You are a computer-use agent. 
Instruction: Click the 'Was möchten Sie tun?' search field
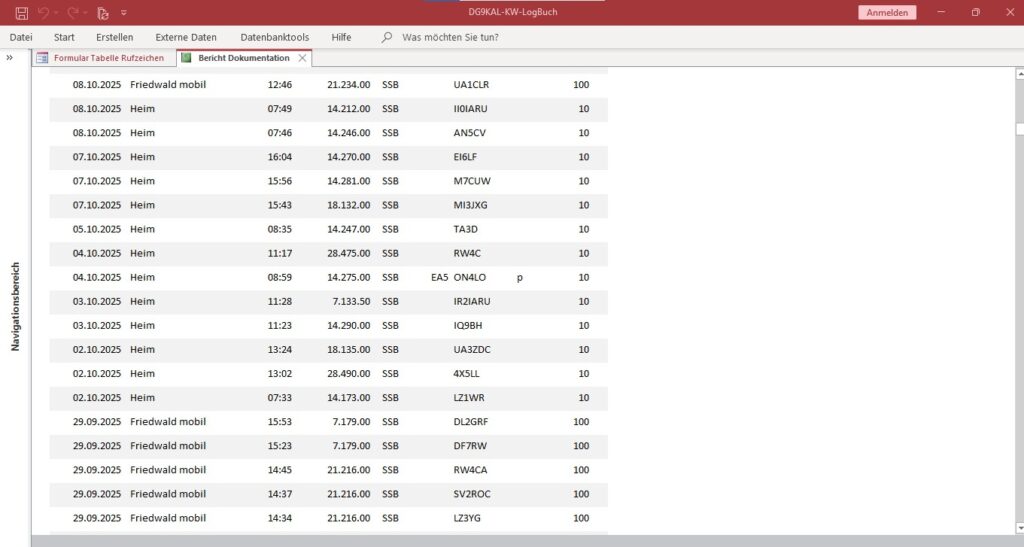[x=450, y=37]
